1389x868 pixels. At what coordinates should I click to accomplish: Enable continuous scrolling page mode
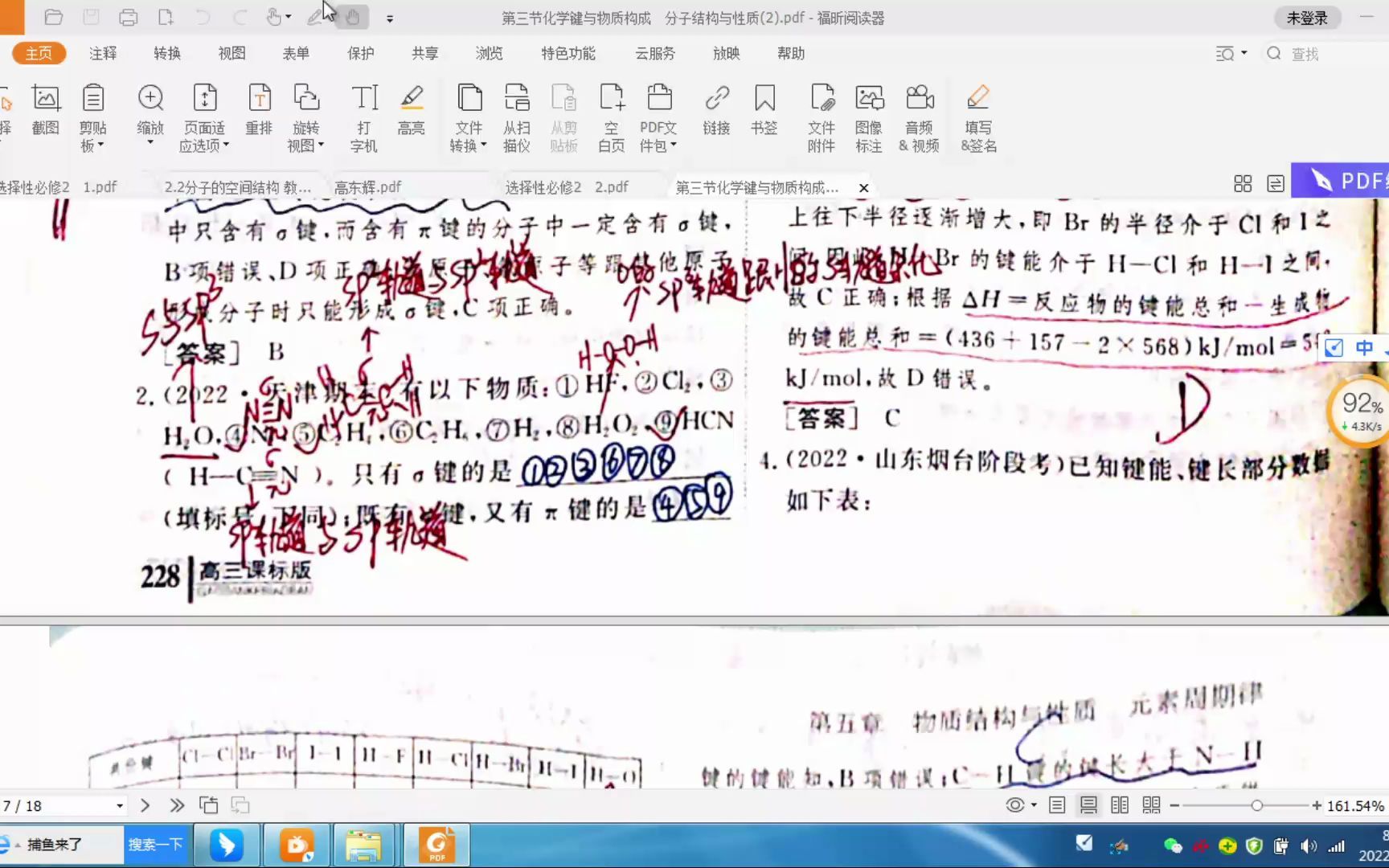[1088, 805]
